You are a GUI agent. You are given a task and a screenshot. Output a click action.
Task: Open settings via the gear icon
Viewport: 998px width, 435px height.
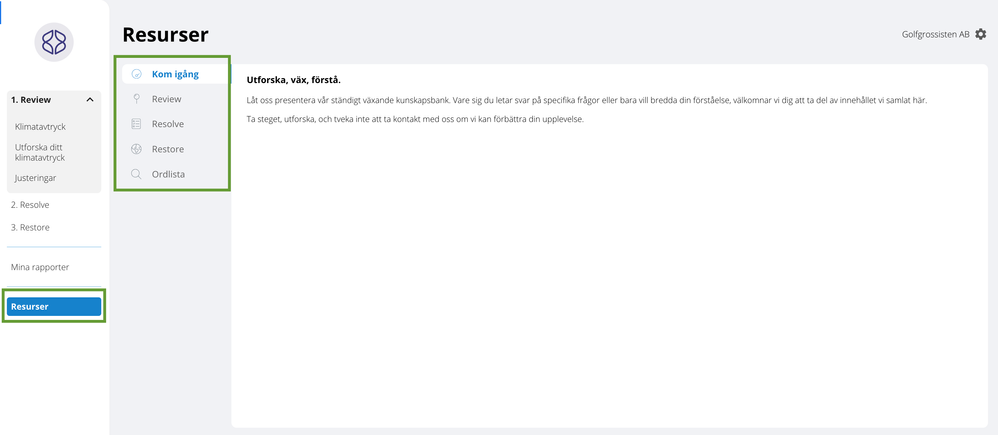[x=981, y=35]
